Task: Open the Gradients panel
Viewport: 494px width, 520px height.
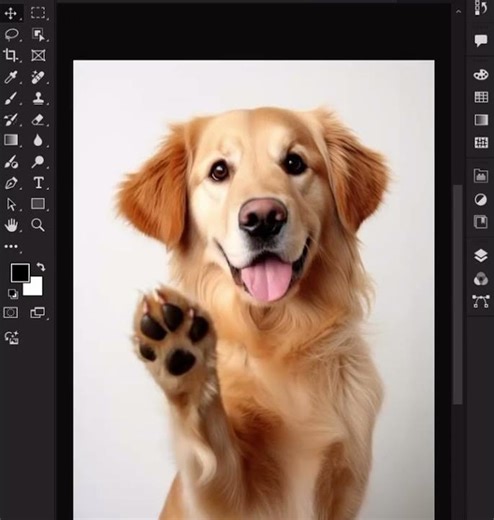Action: click(x=481, y=120)
